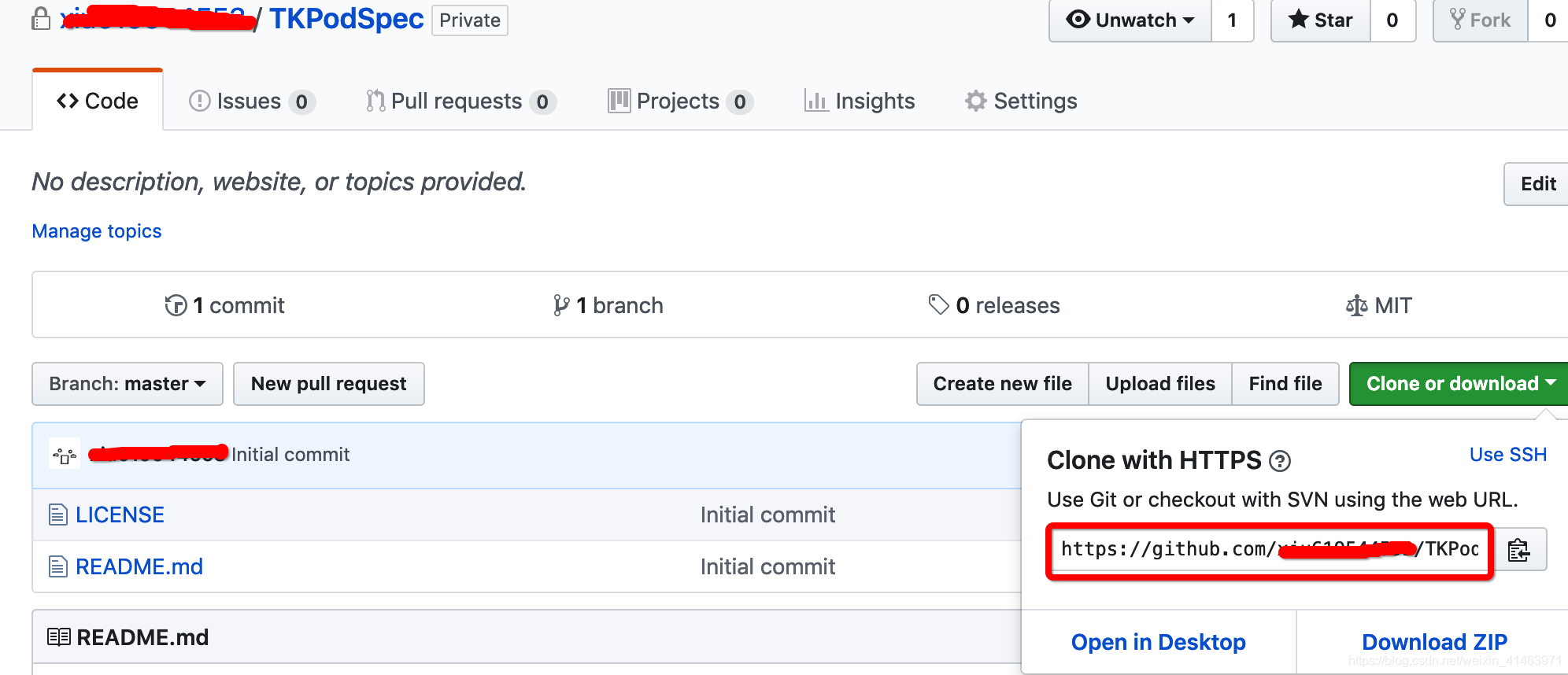This screenshot has height=675, width=1568.
Task: Open the Insights tab
Action: (859, 101)
